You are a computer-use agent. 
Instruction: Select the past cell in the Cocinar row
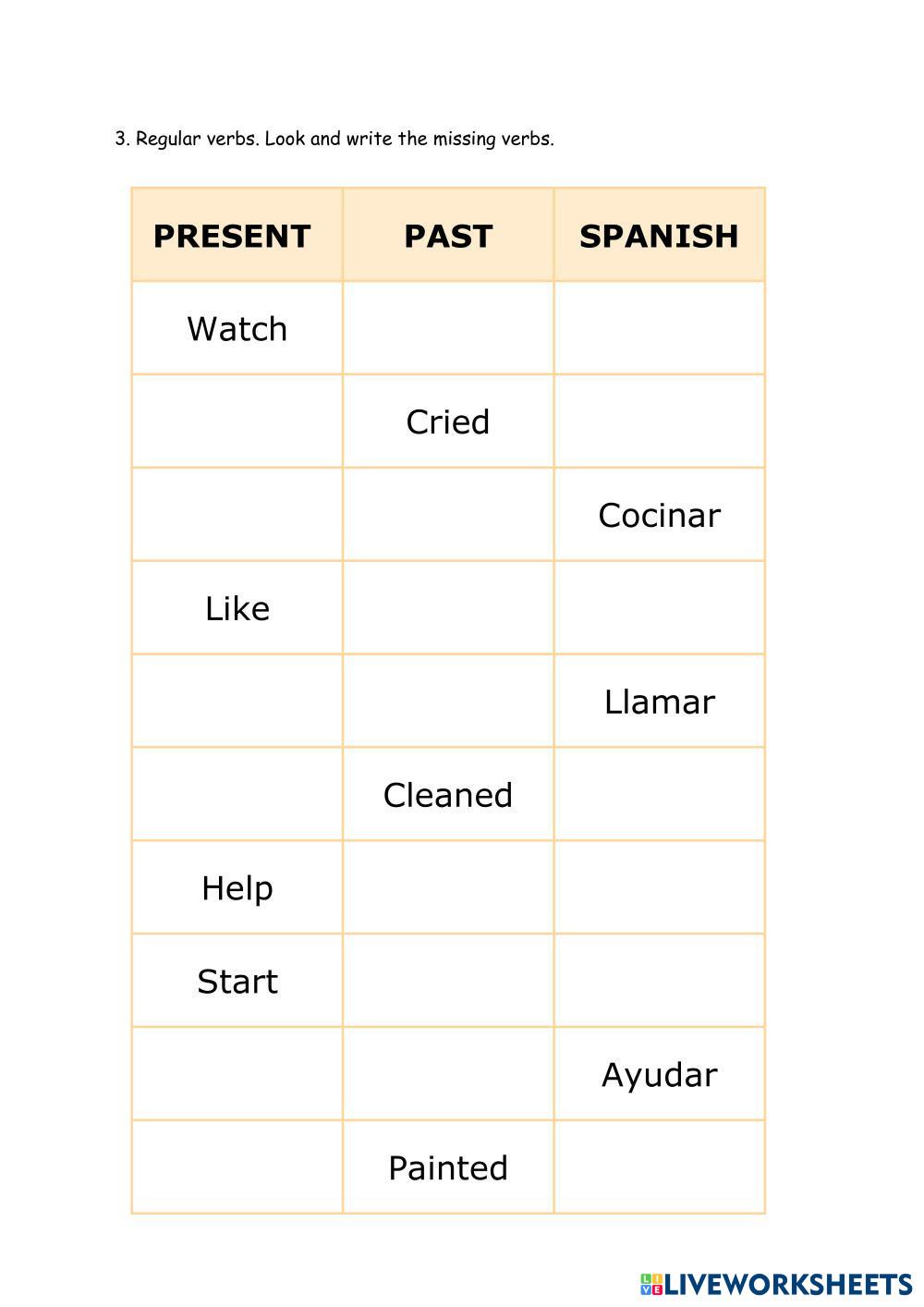448,515
